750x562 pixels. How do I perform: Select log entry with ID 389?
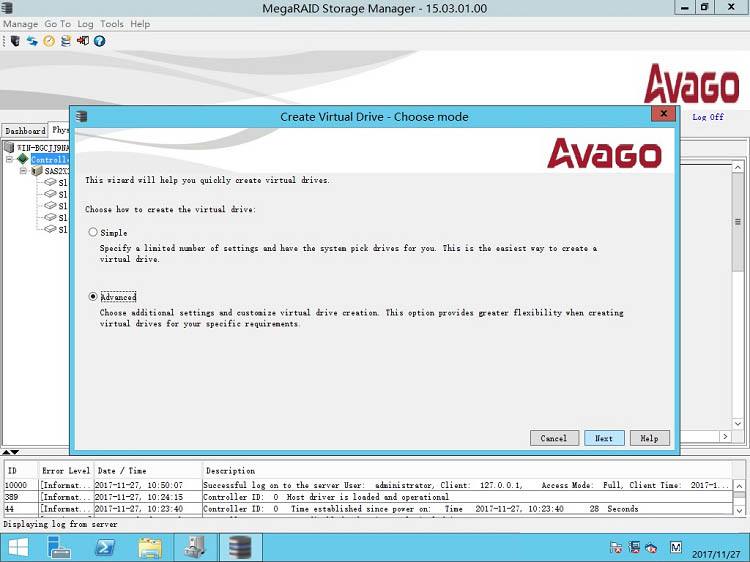pyautogui.click(x=368, y=497)
